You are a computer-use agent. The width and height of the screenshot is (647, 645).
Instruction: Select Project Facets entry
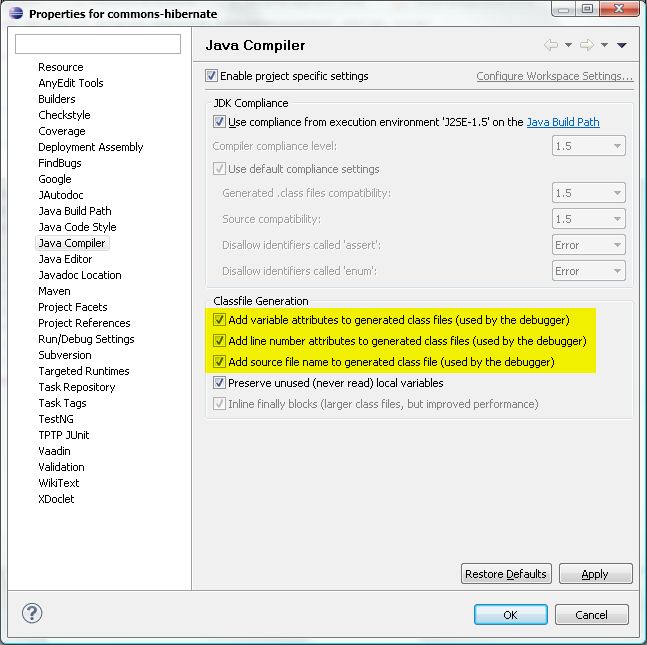click(73, 307)
